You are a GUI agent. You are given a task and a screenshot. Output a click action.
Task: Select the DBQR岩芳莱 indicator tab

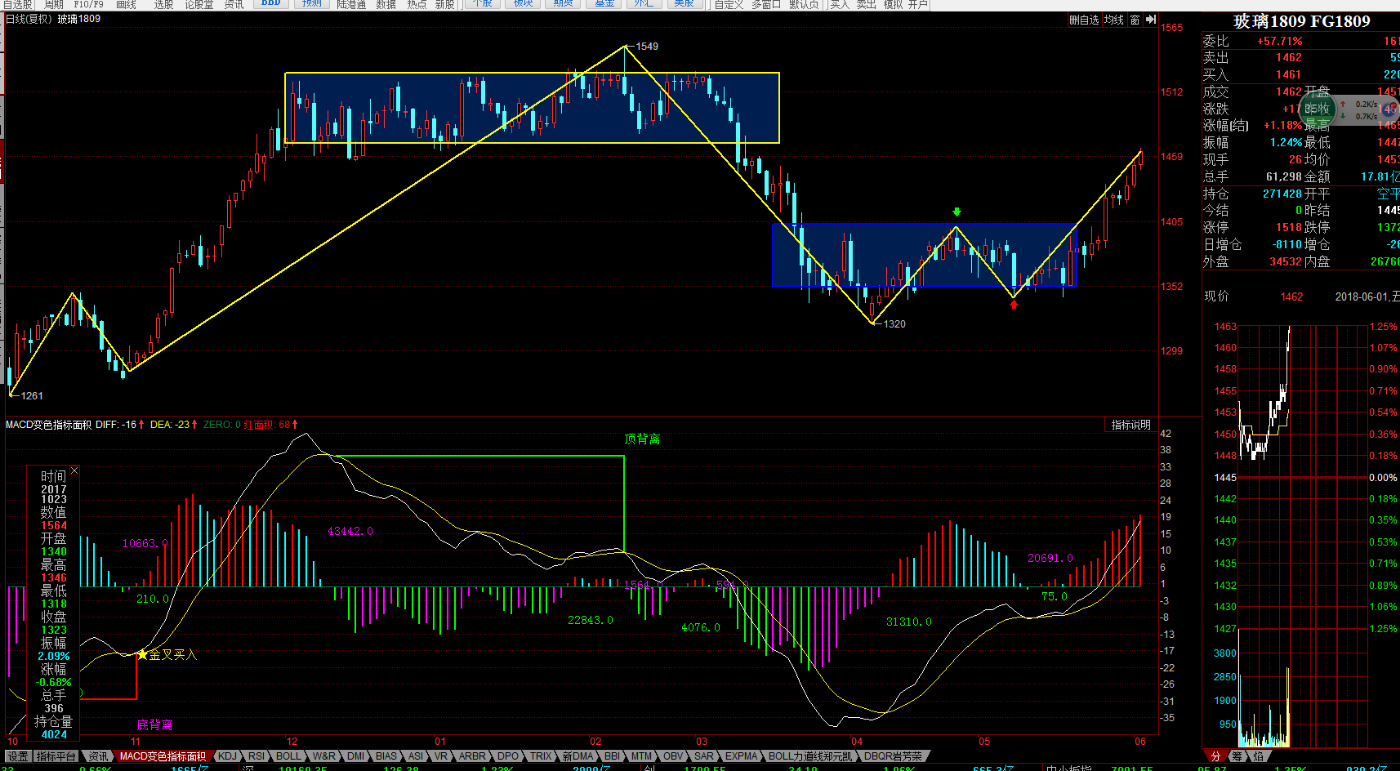(x=892, y=756)
